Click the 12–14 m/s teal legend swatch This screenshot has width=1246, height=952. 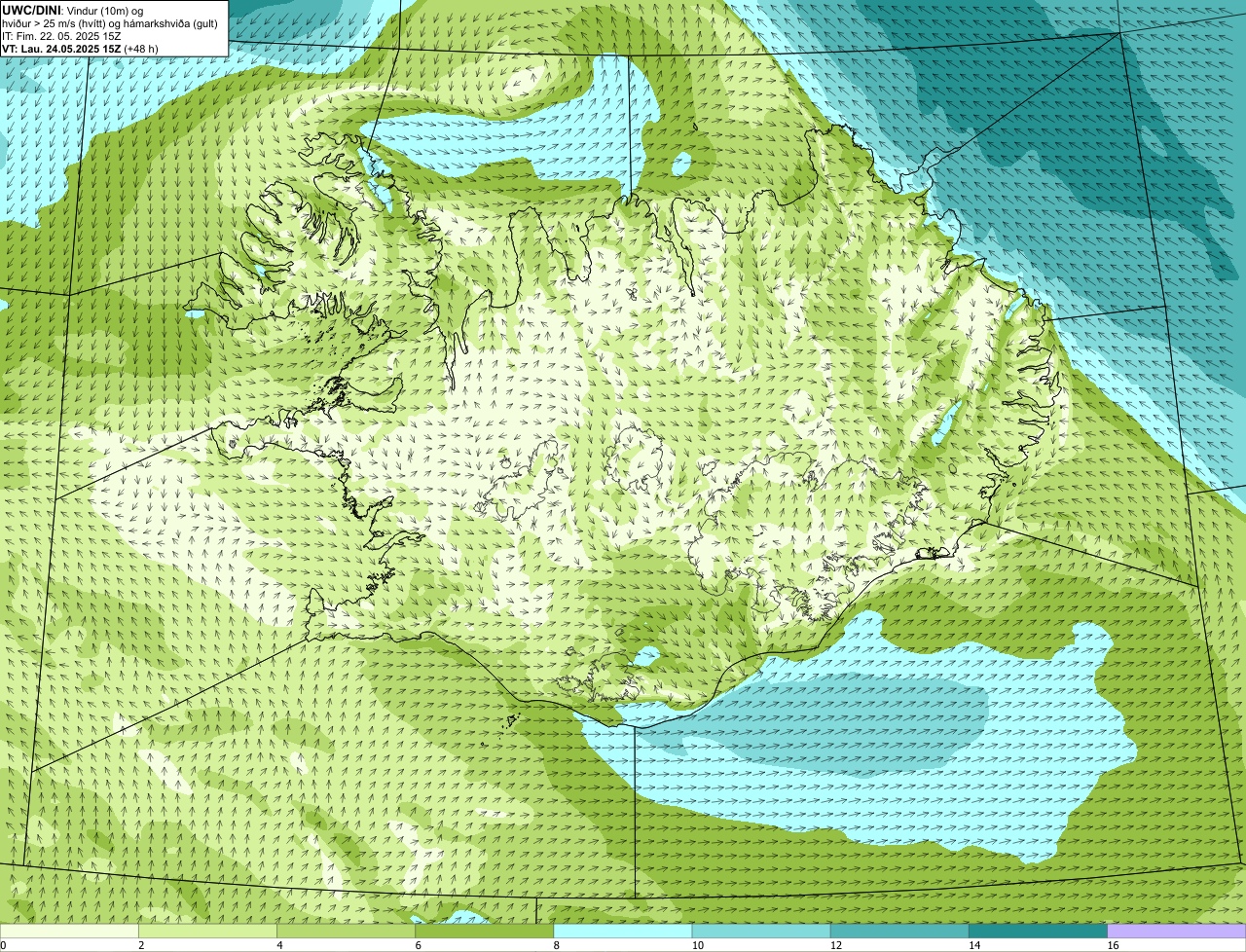(x=899, y=931)
